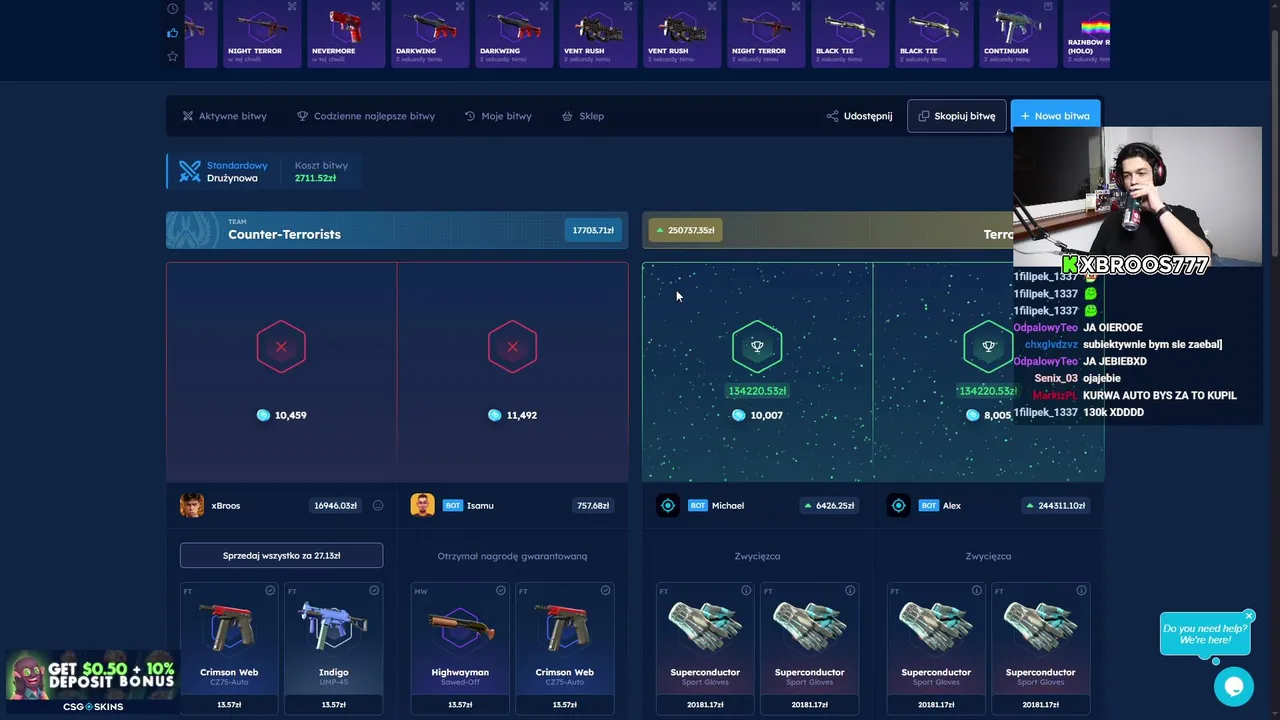Click the Continuum drop card
This screenshot has height=720, width=1280.
click(1017, 33)
